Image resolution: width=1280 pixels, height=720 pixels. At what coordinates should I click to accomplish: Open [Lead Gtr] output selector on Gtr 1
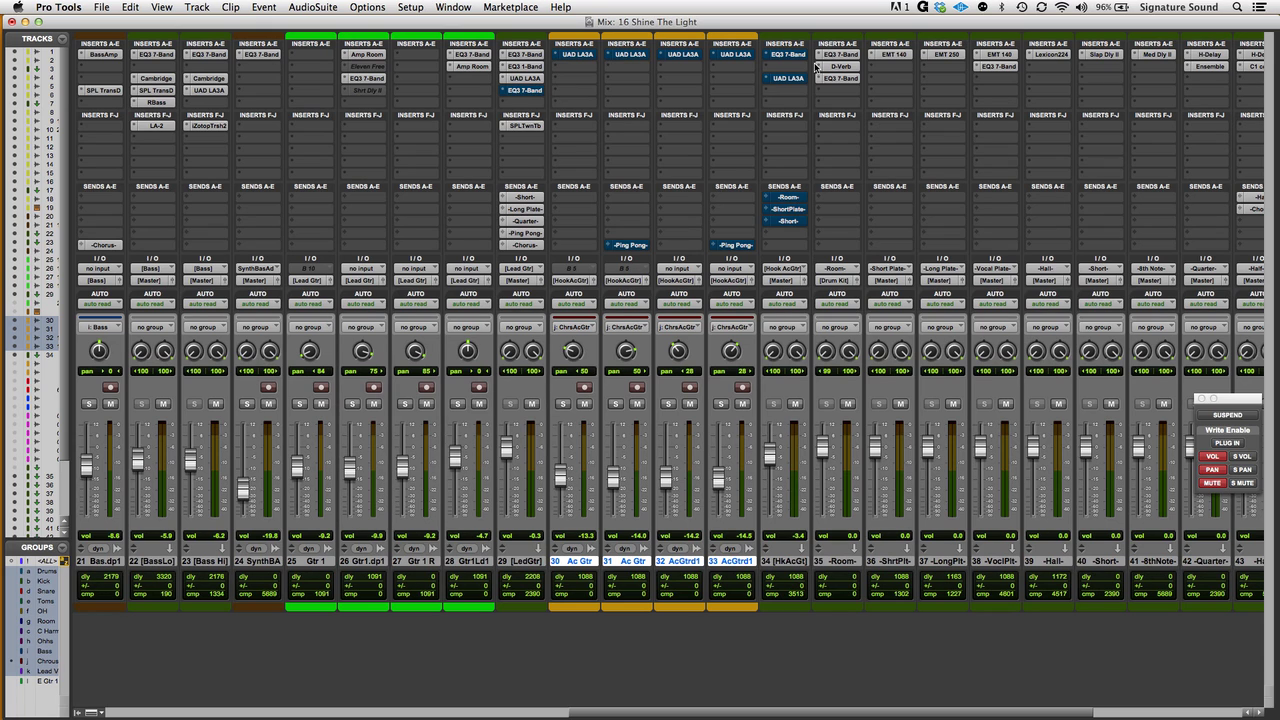[310, 280]
